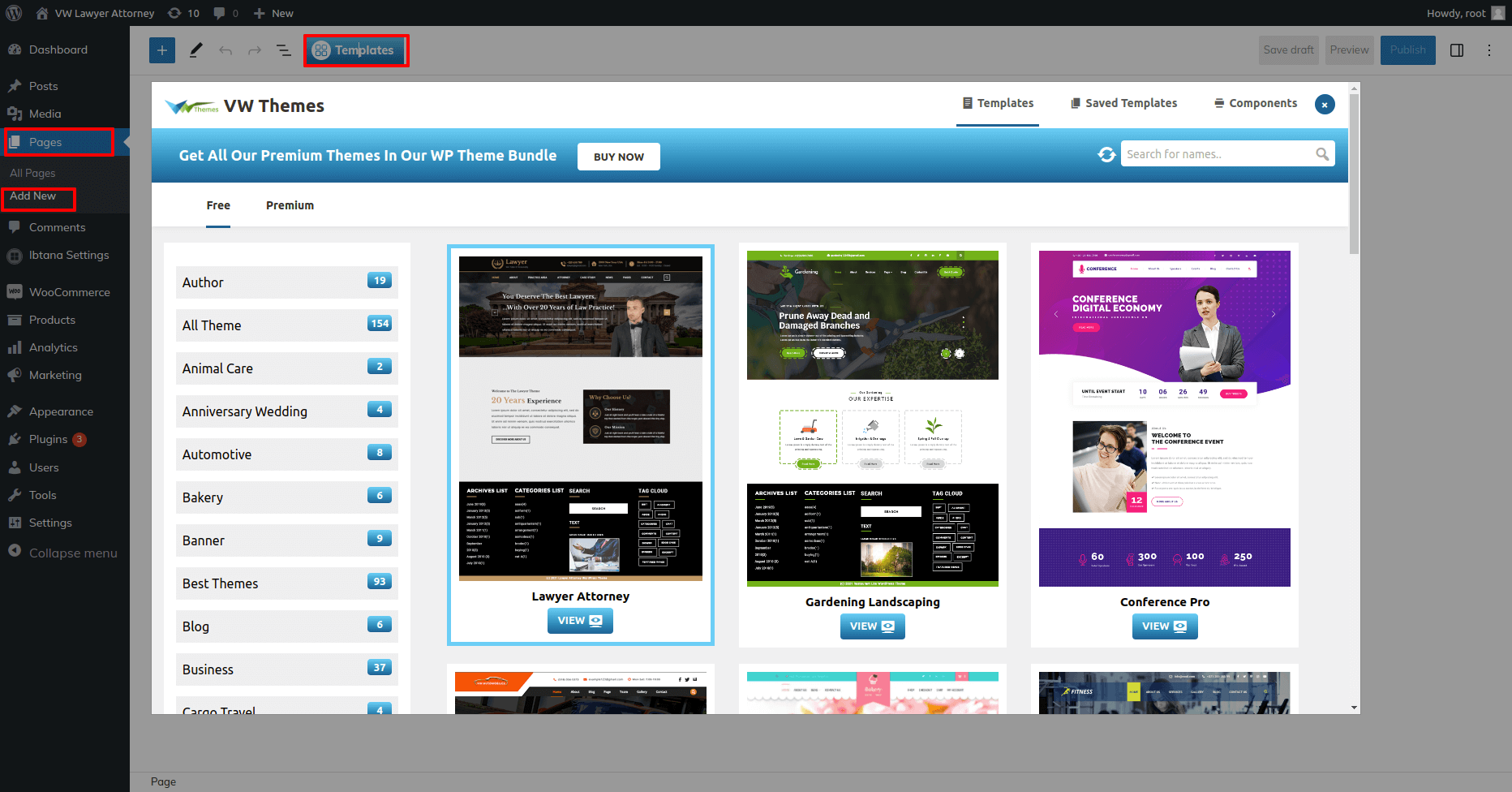The width and height of the screenshot is (1512, 792).
Task: Switch to the Saved Templates tab
Action: point(1123,103)
